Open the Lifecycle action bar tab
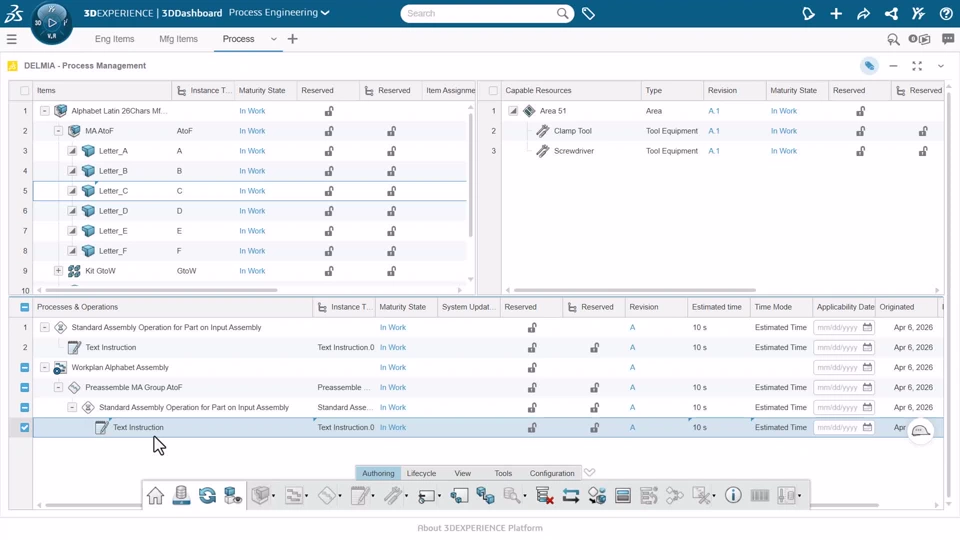The height and width of the screenshot is (540, 960). 421,473
